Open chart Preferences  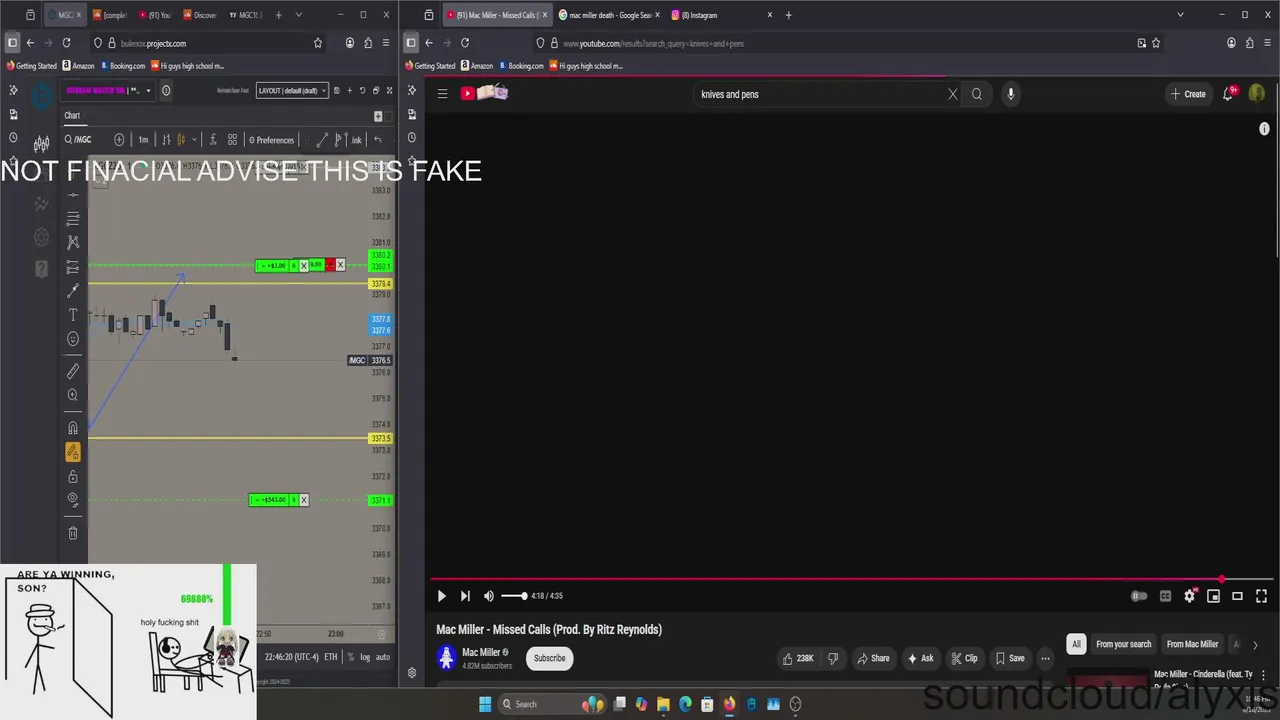(x=271, y=140)
